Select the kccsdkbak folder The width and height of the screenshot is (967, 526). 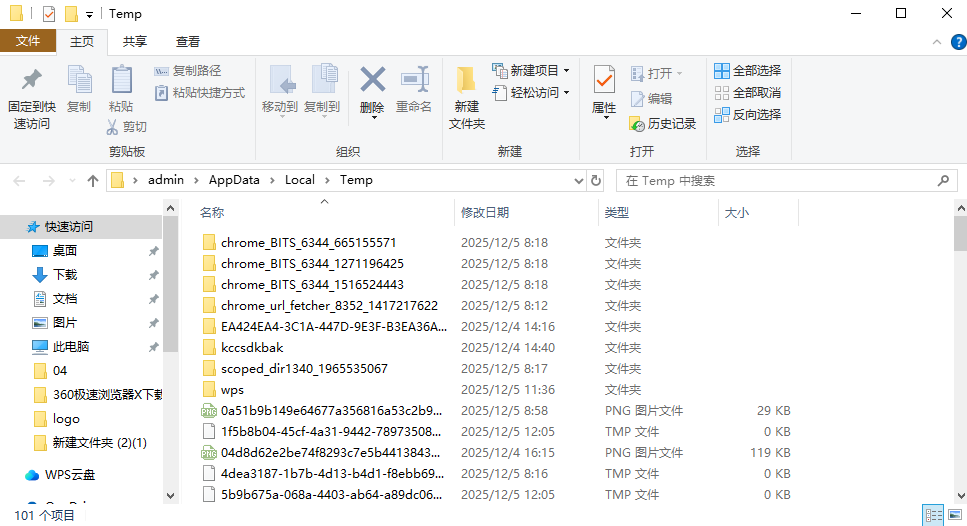tap(252, 348)
